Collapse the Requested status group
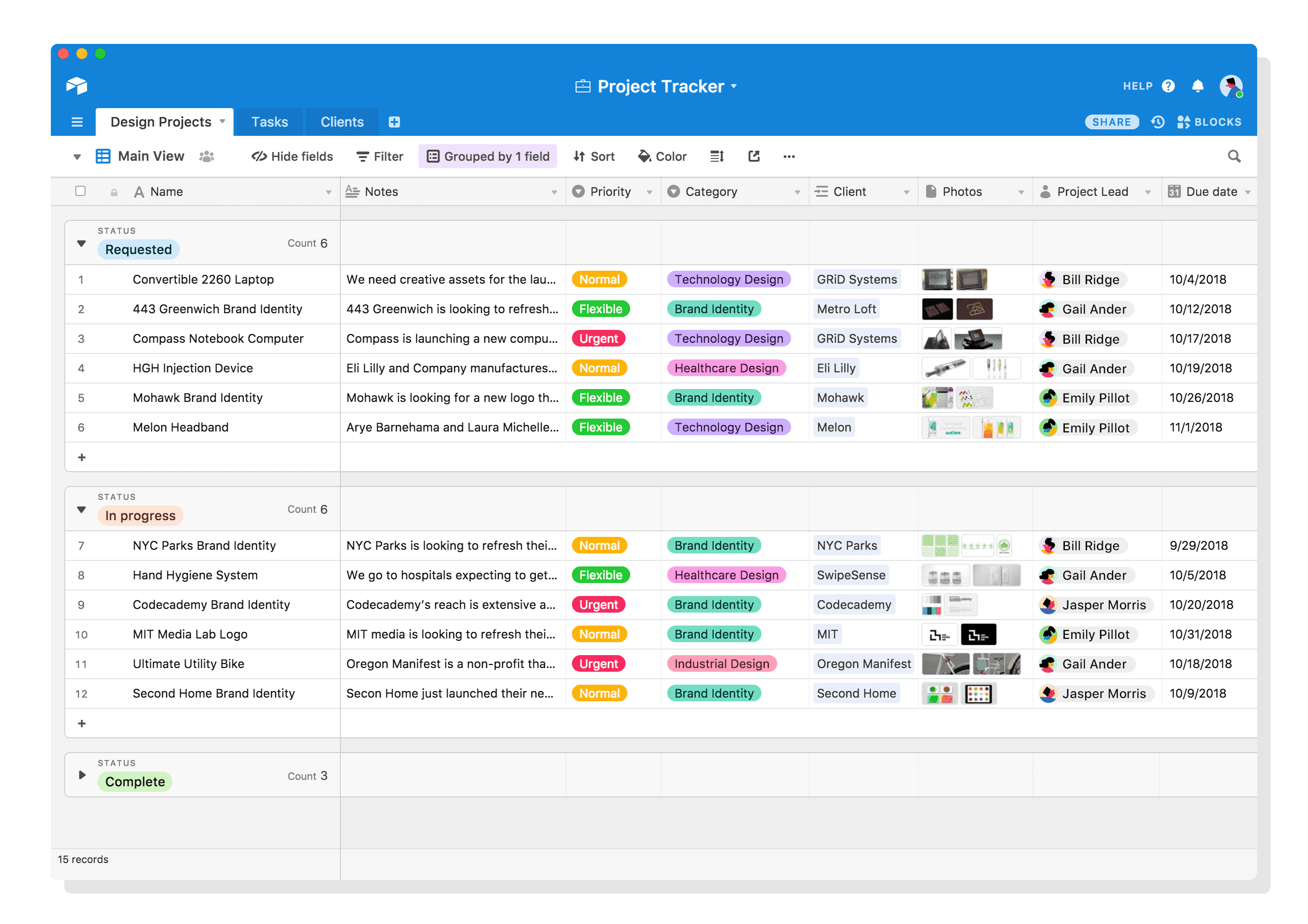This screenshot has width=1308, height=924. pos(81,243)
